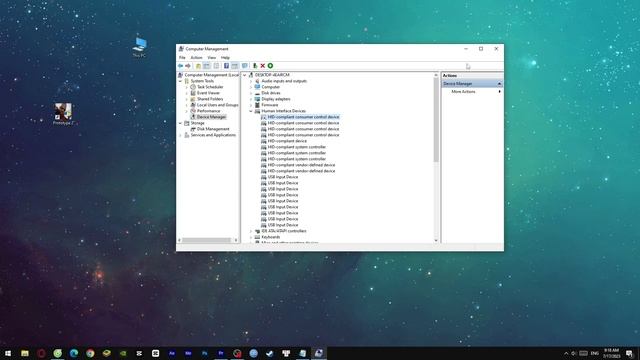
Task: Click the Forward arrow in the toolbar
Action: coord(188,66)
